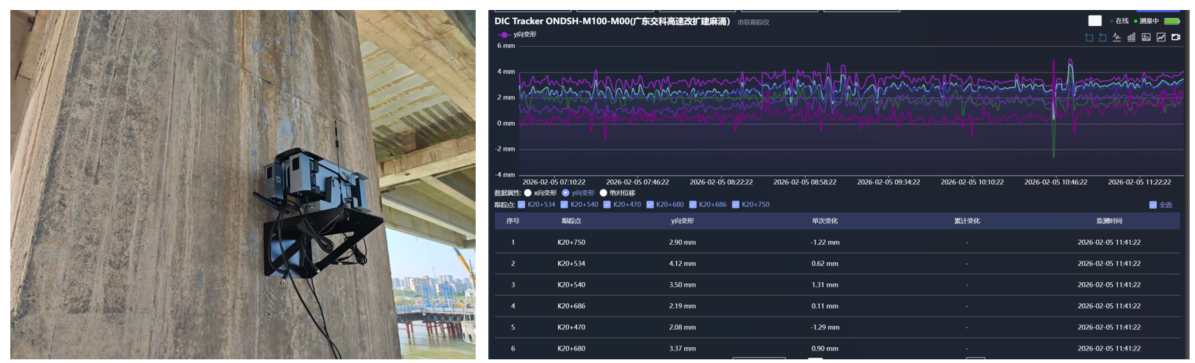Select the x向变形 radio button
Screen dimensions: 1195x363
click(528, 193)
